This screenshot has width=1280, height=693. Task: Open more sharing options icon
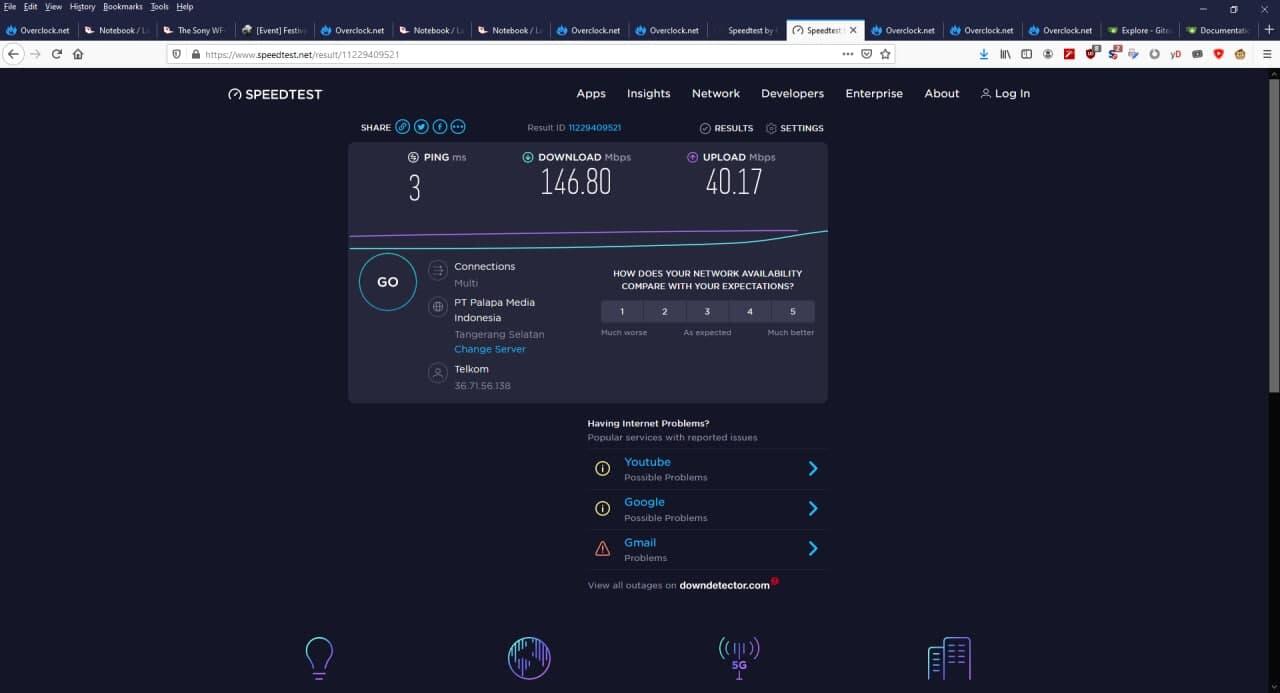[x=458, y=127]
